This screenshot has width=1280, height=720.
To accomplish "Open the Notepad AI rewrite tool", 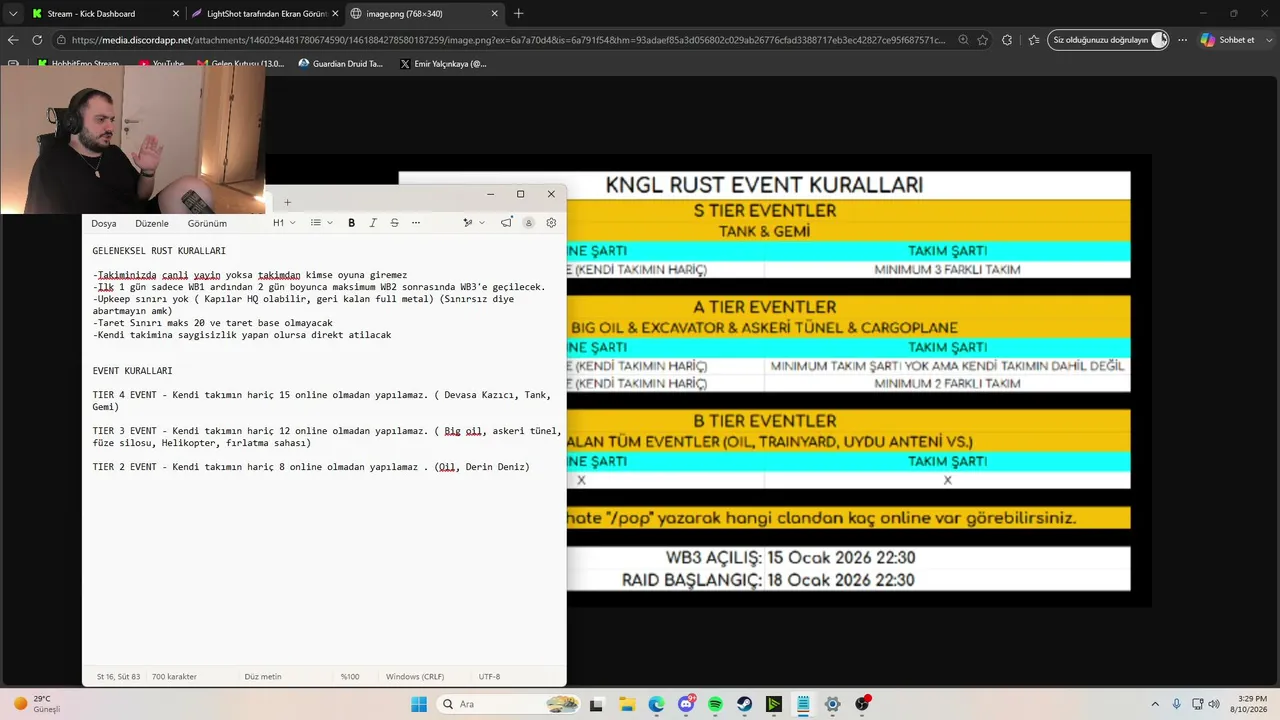I will (467, 223).
